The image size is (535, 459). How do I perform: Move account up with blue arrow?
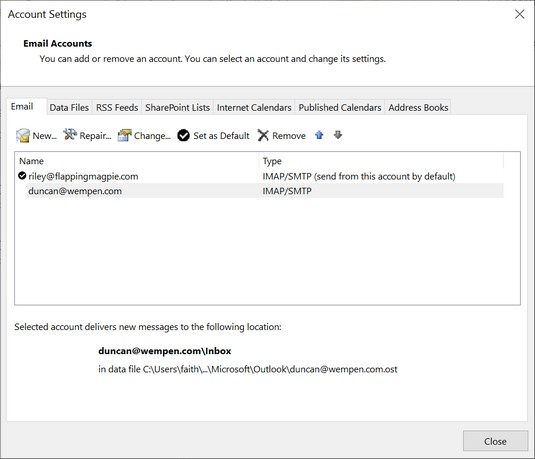319,135
